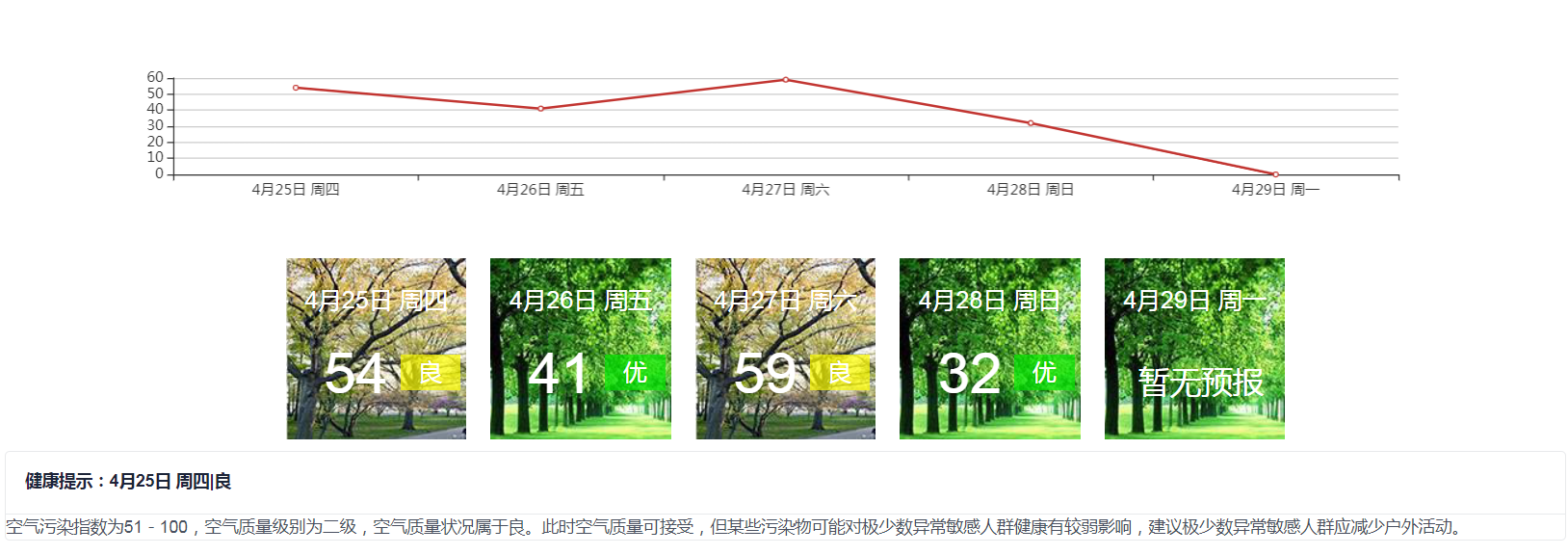Click the AQI value 54

tap(355, 374)
